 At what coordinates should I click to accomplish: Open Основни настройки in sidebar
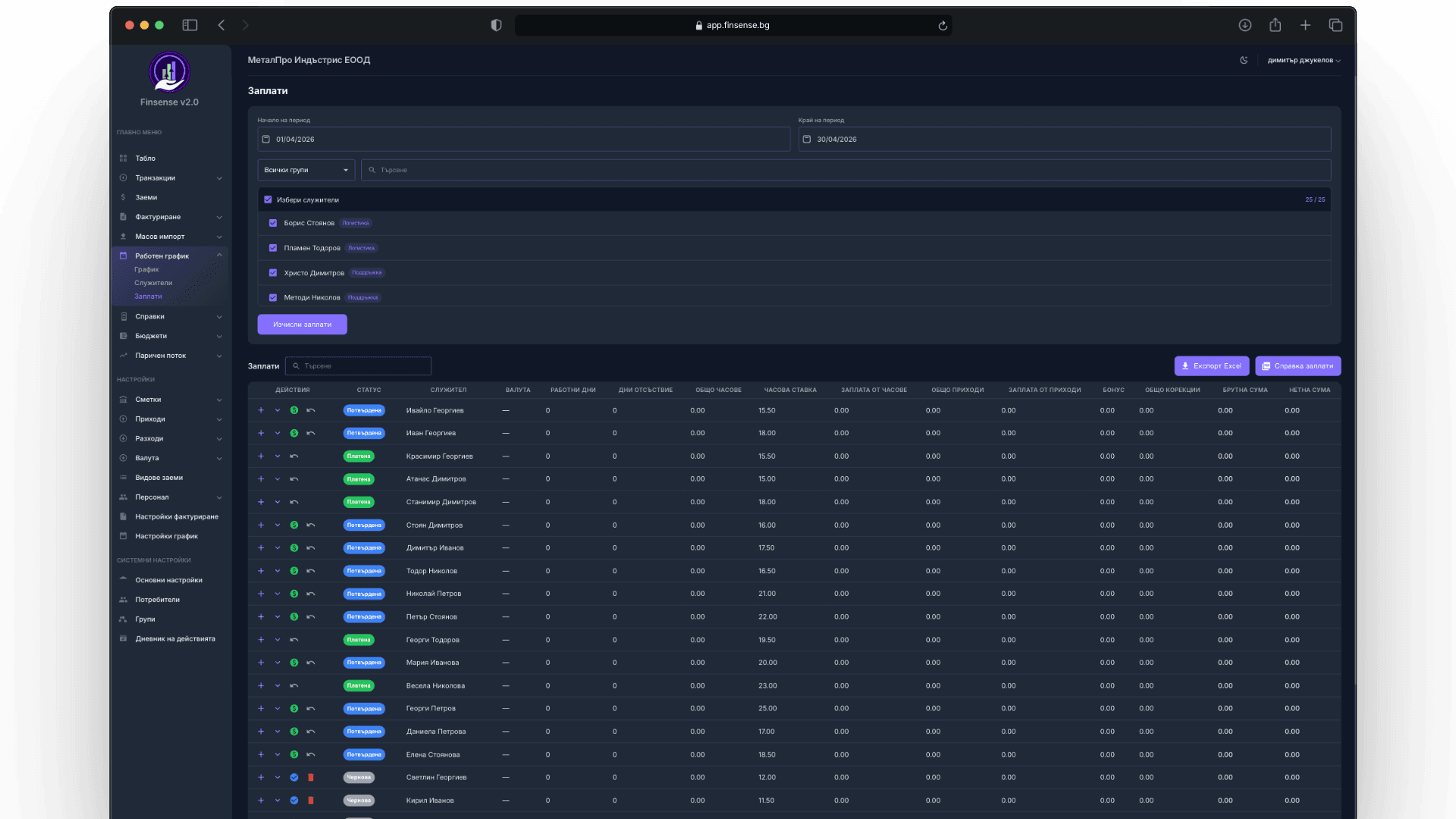[168, 580]
